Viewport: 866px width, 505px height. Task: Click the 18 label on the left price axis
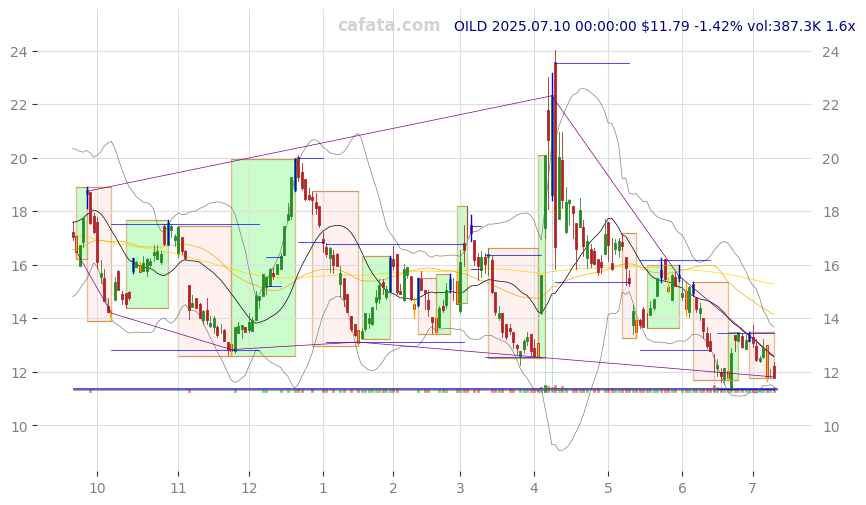(x=18, y=212)
